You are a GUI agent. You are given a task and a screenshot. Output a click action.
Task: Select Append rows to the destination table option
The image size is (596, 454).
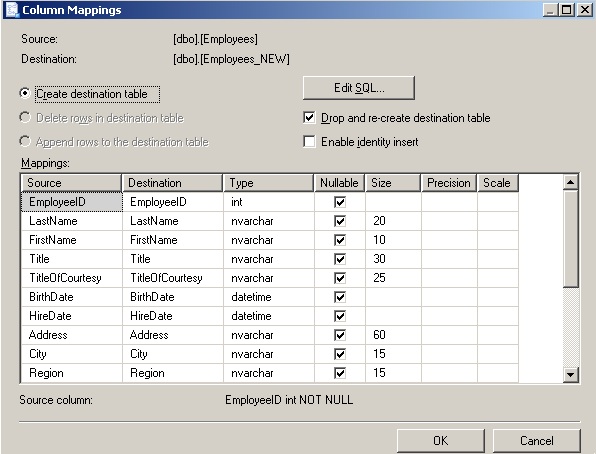click(25, 141)
